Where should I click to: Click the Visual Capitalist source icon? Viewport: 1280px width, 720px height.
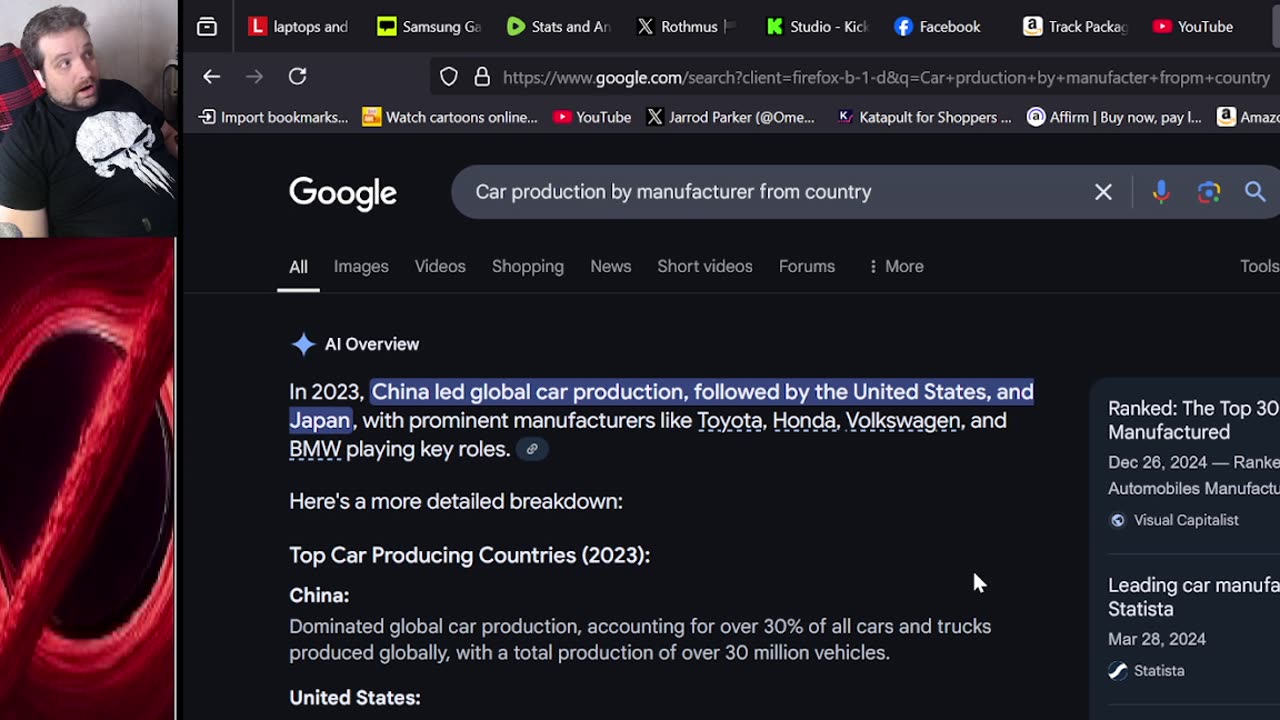pyautogui.click(x=1118, y=520)
